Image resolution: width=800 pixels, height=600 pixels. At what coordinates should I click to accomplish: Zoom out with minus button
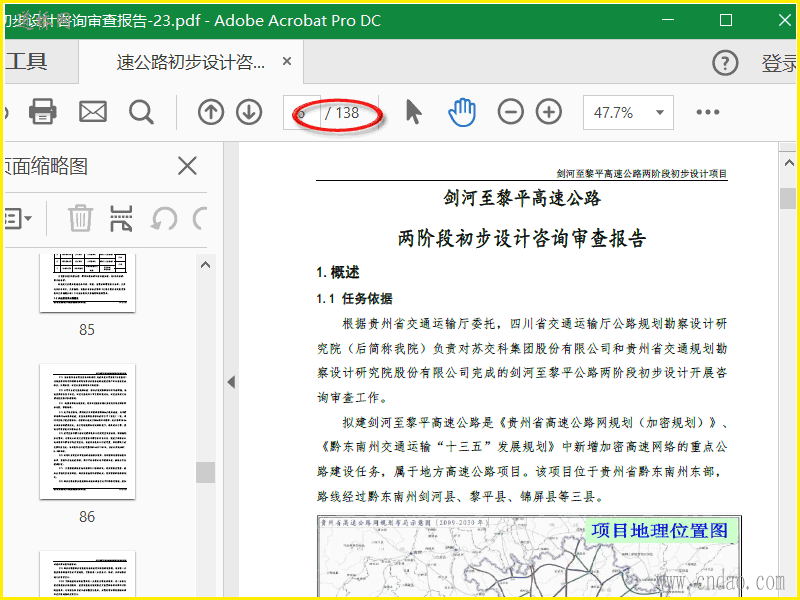point(511,112)
